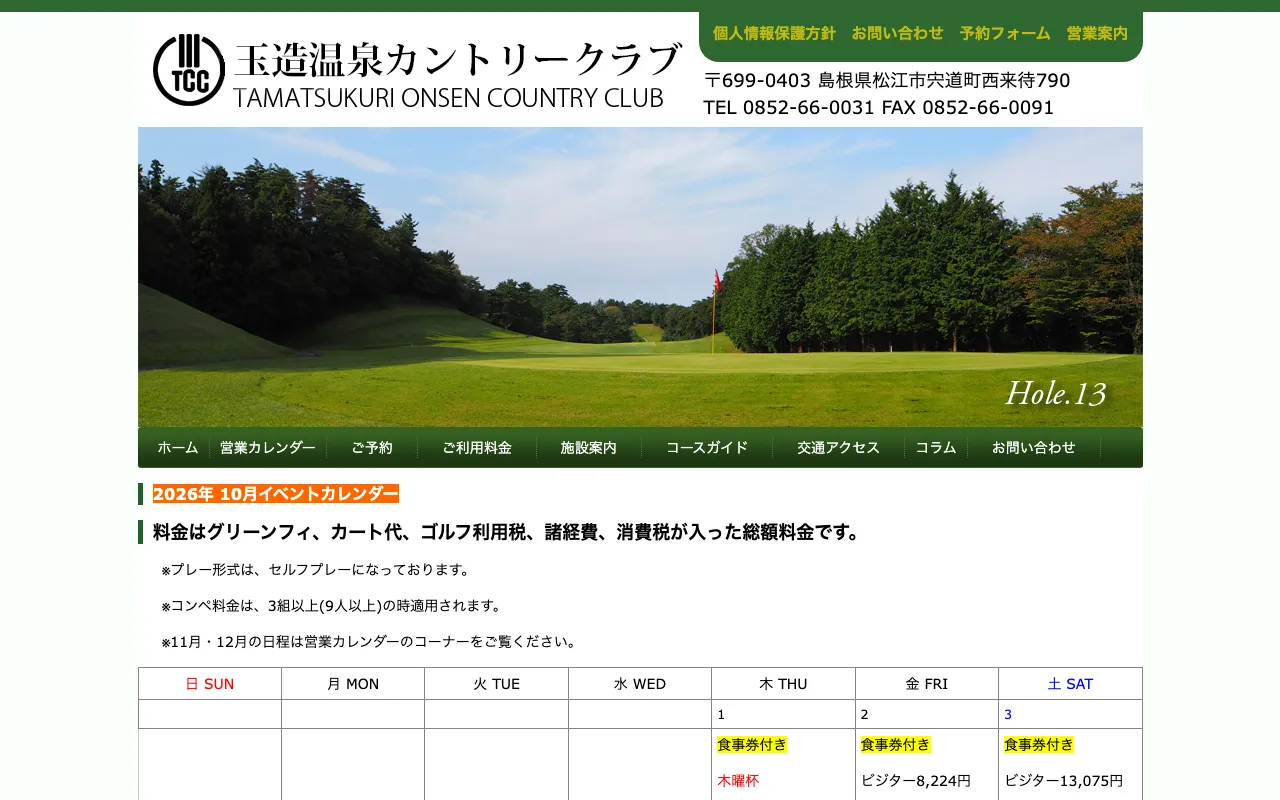Click the Hole.13 golf course banner image

click(x=640, y=277)
